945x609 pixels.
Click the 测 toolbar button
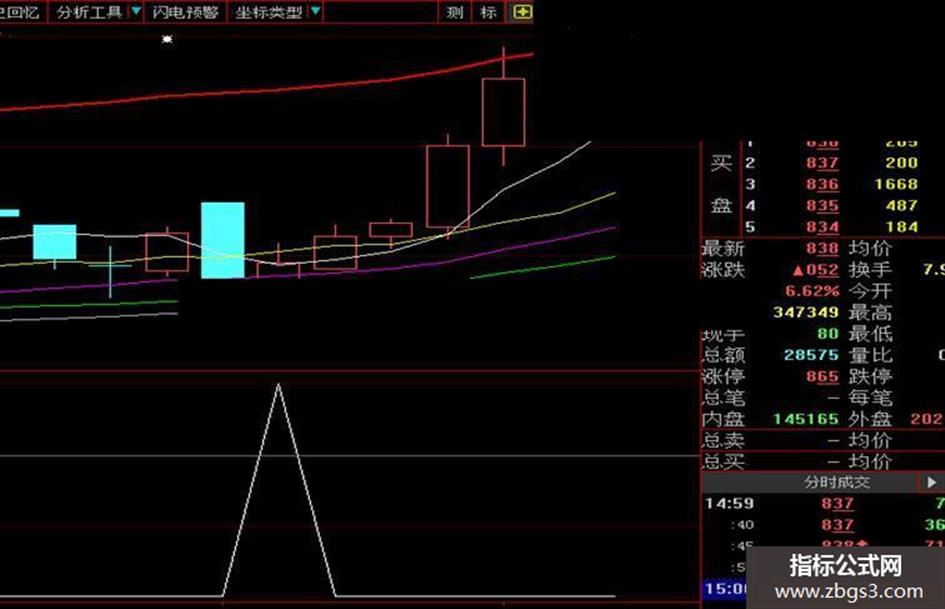click(x=455, y=11)
